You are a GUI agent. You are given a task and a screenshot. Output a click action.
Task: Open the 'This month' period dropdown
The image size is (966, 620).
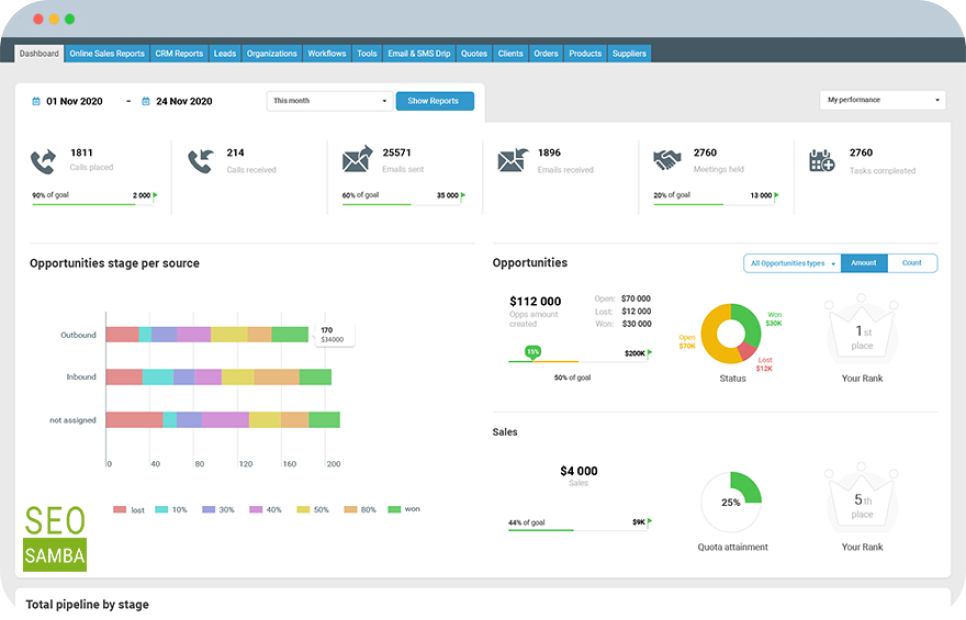[328, 101]
